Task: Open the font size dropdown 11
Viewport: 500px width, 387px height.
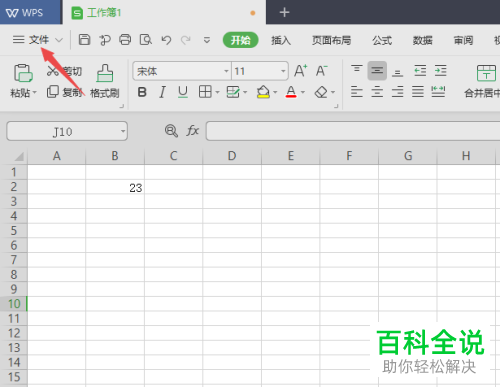Action: coord(283,71)
